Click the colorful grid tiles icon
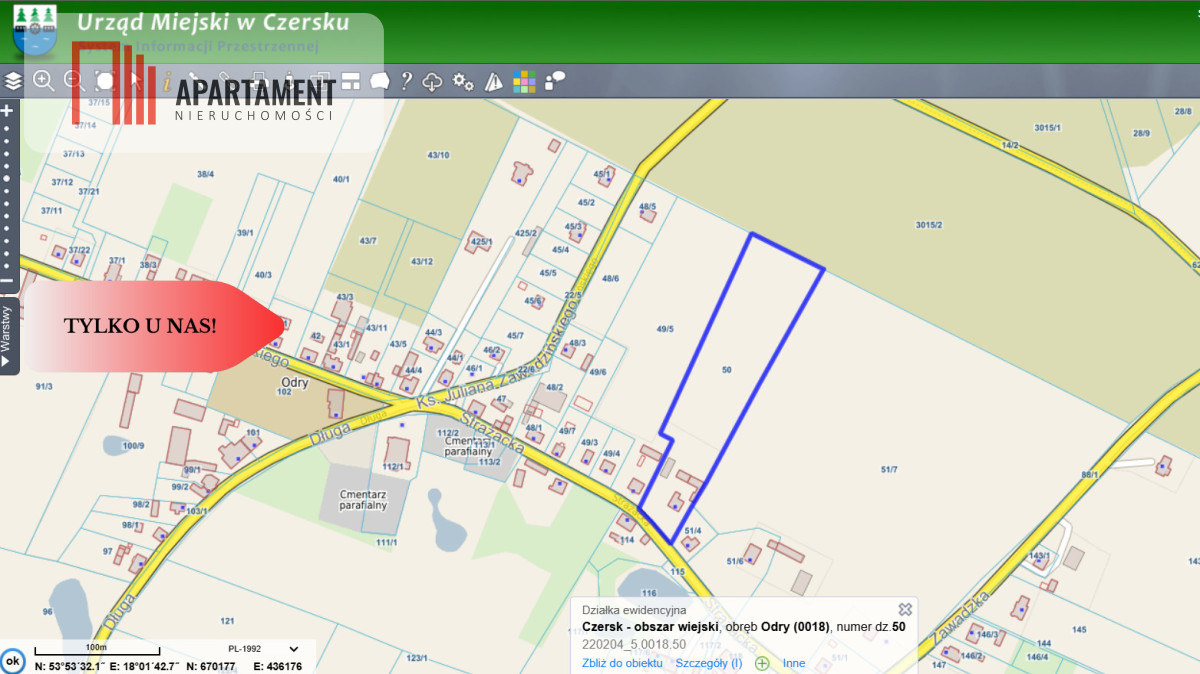The image size is (1200, 674). pyautogui.click(x=524, y=81)
